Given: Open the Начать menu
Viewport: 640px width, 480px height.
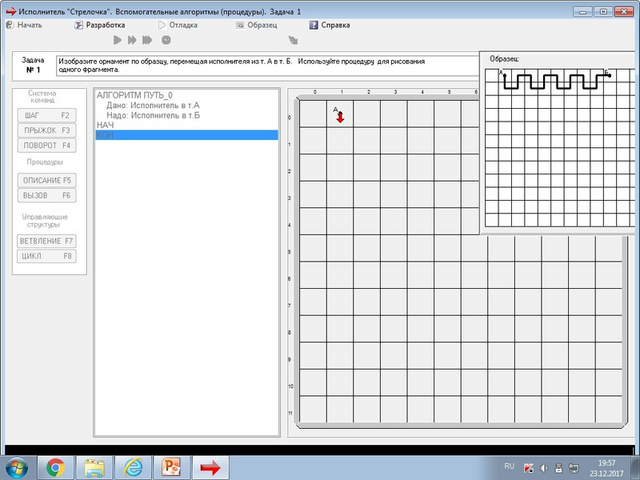Looking at the screenshot, I should [24, 25].
